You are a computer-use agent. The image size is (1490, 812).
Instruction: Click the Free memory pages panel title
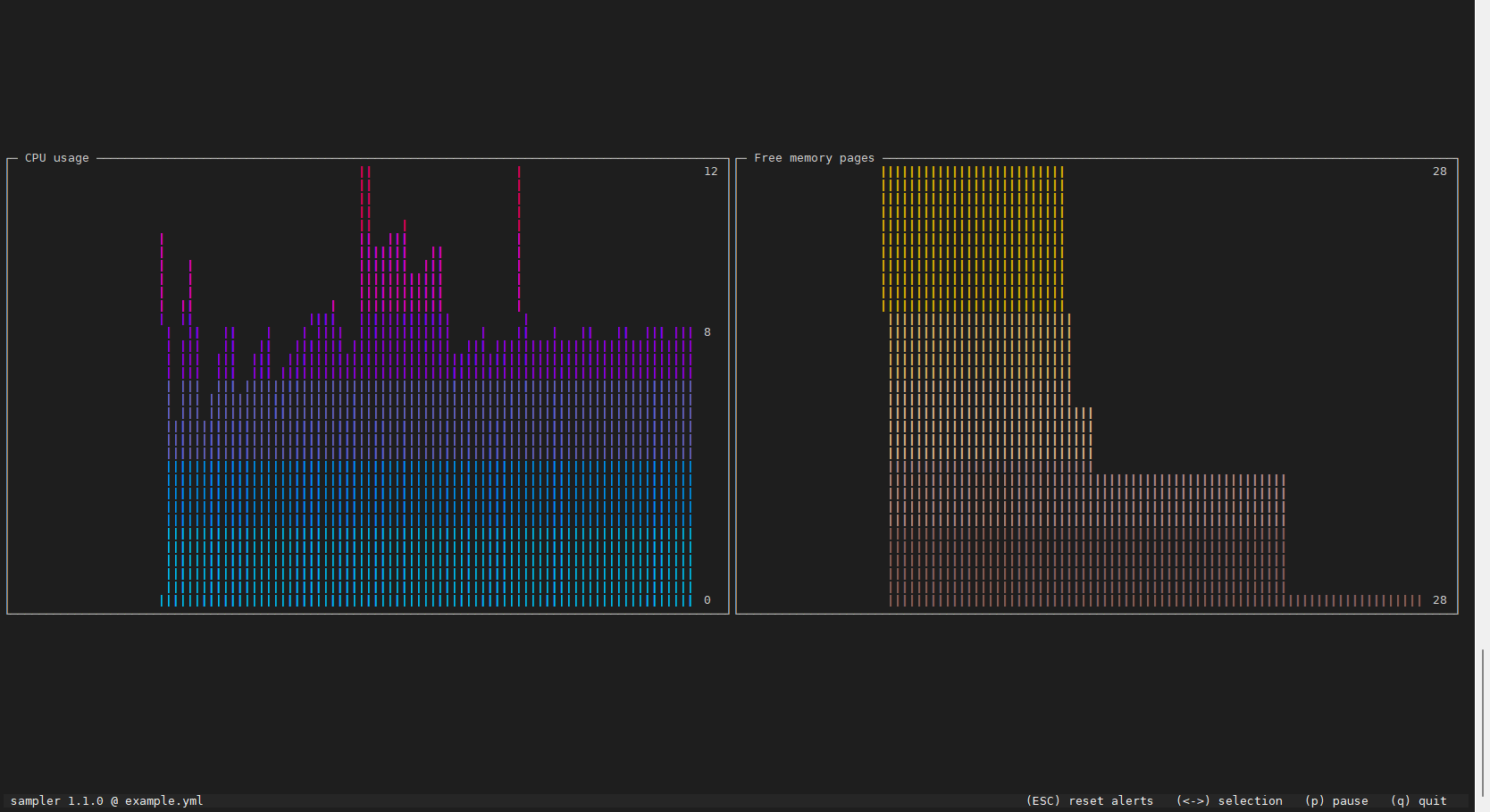click(x=814, y=158)
